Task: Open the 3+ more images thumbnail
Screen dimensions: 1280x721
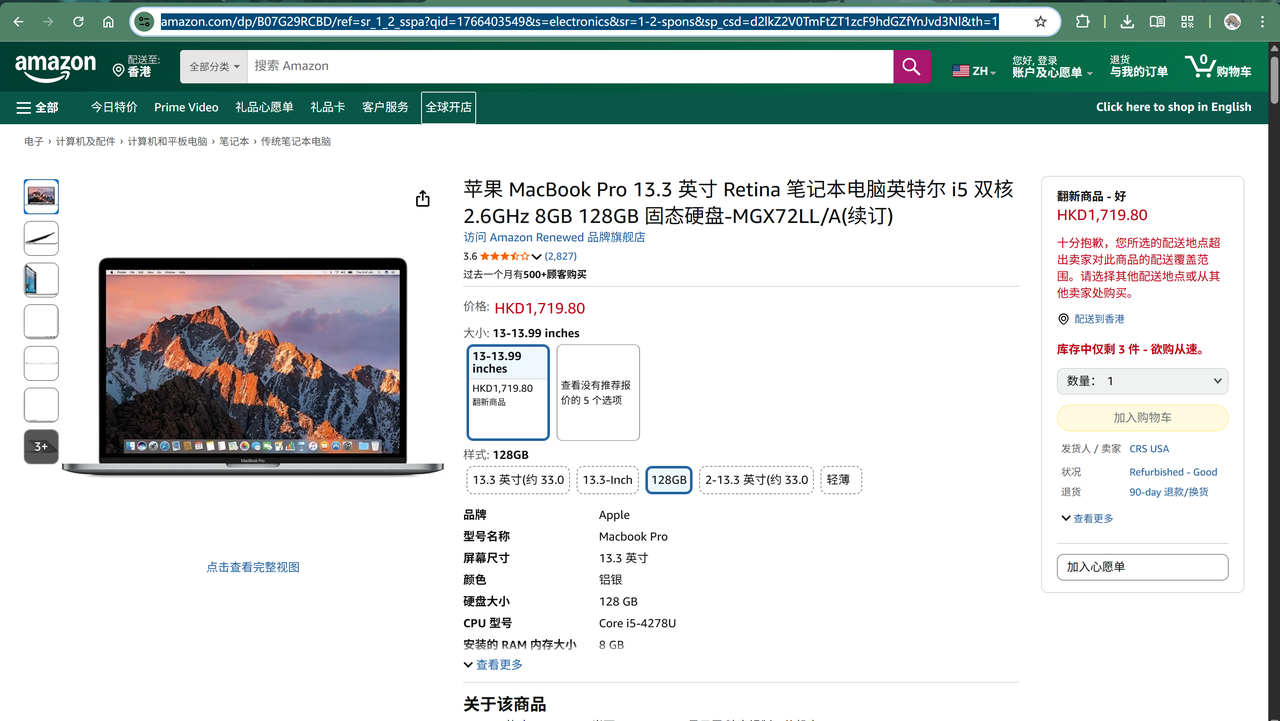Action: (x=41, y=446)
